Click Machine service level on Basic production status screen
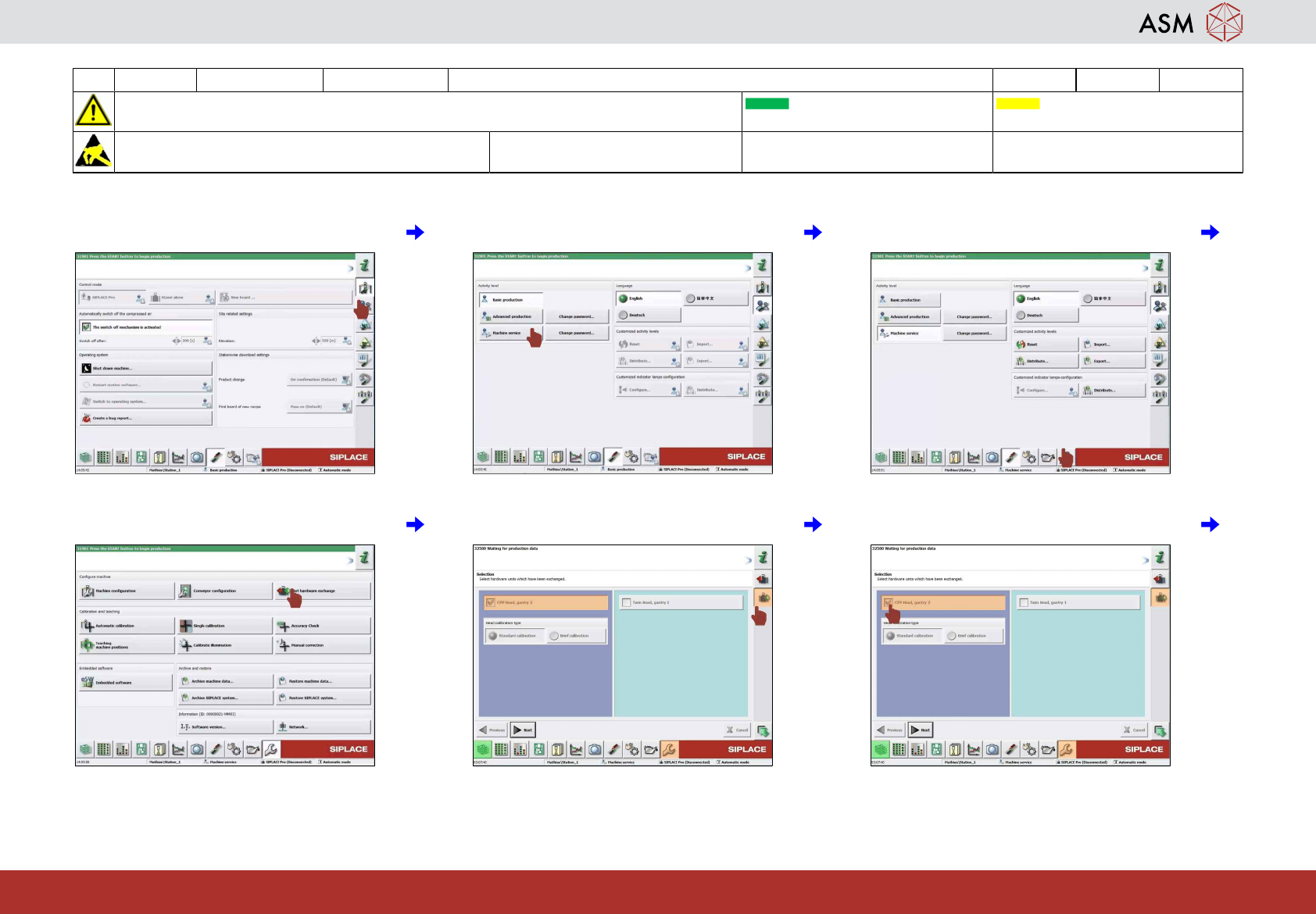This screenshot has width=1316, height=914. pos(510,333)
